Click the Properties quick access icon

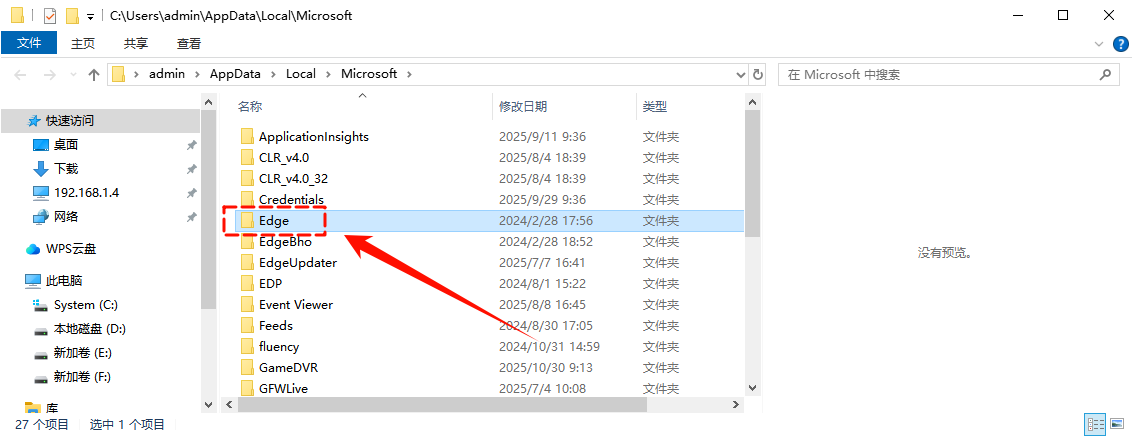[49, 15]
